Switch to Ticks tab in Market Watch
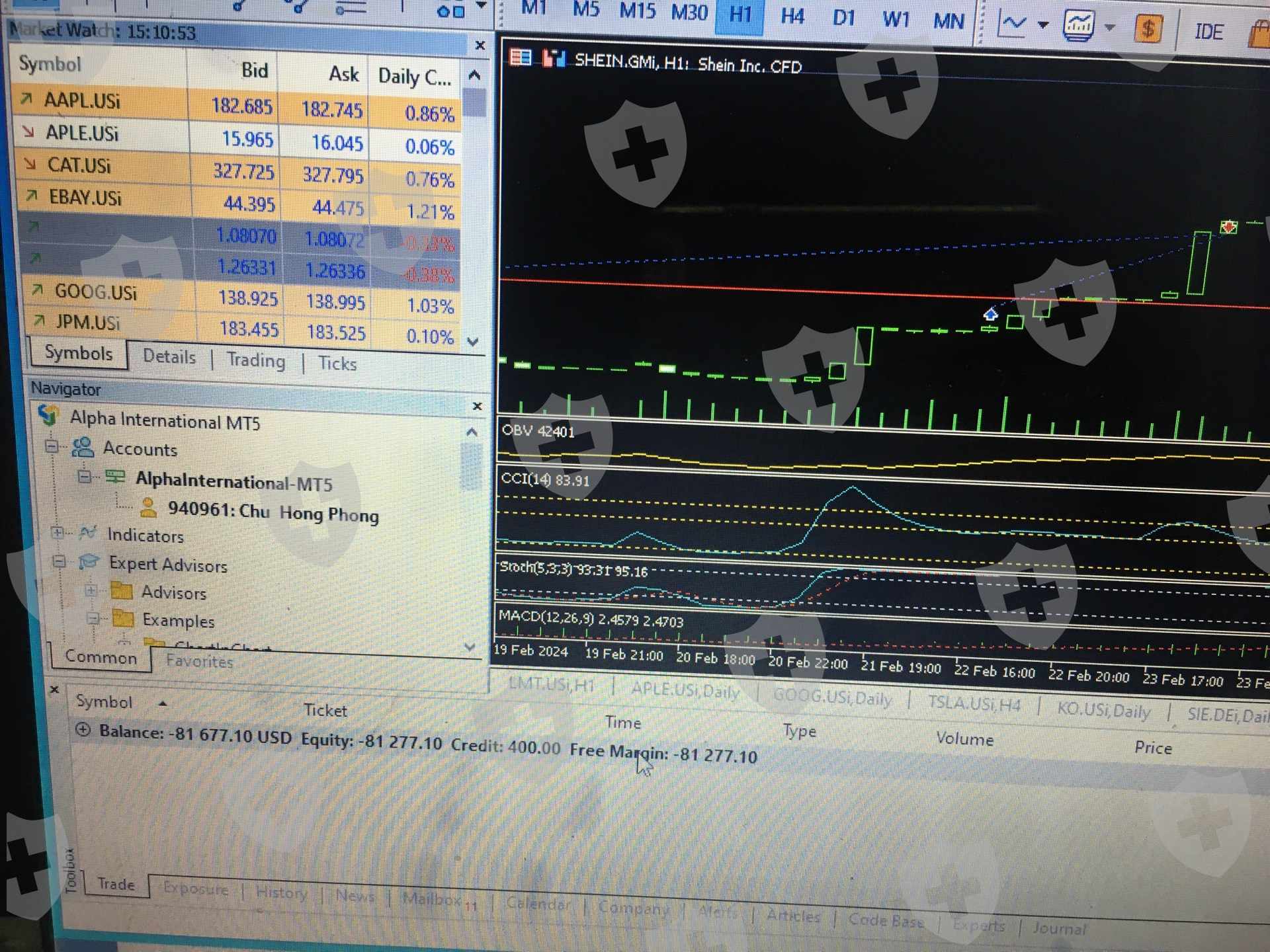The width and height of the screenshot is (1270, 952). pos(337,364)
